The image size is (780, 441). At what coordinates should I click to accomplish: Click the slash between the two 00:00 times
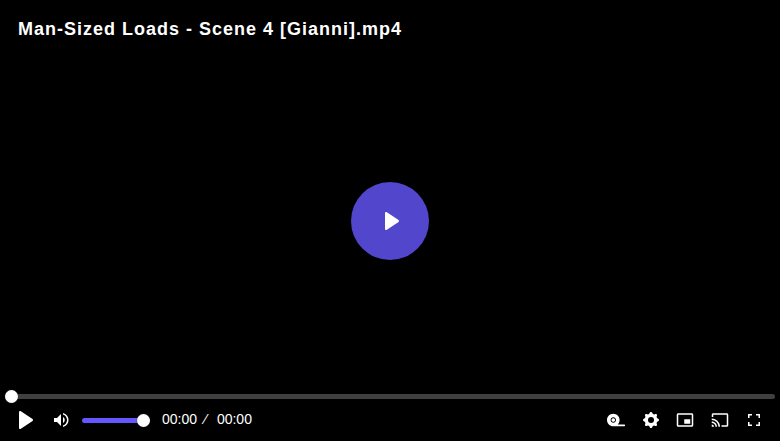[x=205, y=420]
